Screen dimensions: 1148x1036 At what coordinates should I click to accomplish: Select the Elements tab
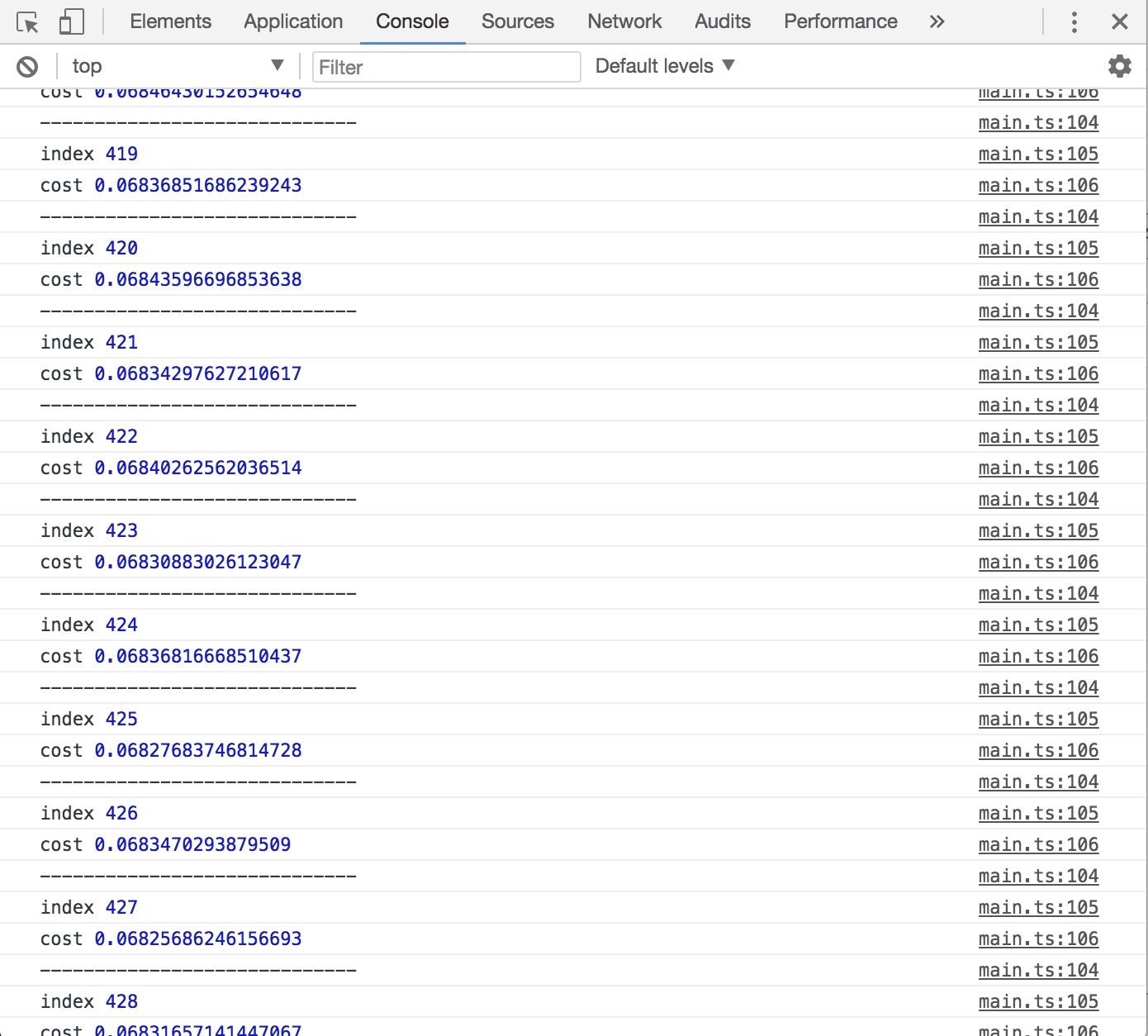click(170, 21)
